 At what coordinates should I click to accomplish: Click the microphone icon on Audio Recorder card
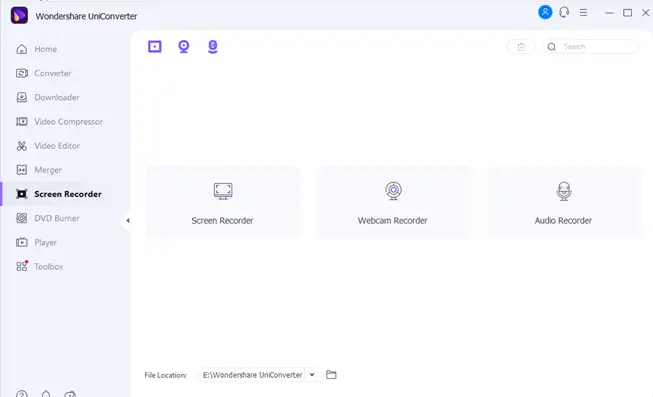tap(564, 191)
